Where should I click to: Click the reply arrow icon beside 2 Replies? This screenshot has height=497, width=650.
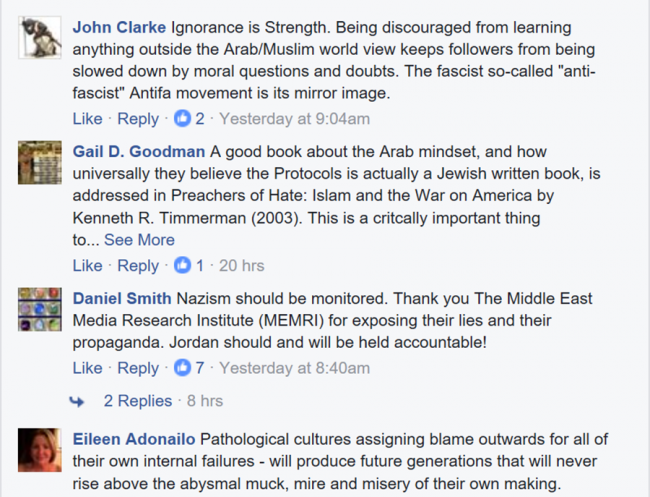[x=77, y=401]
